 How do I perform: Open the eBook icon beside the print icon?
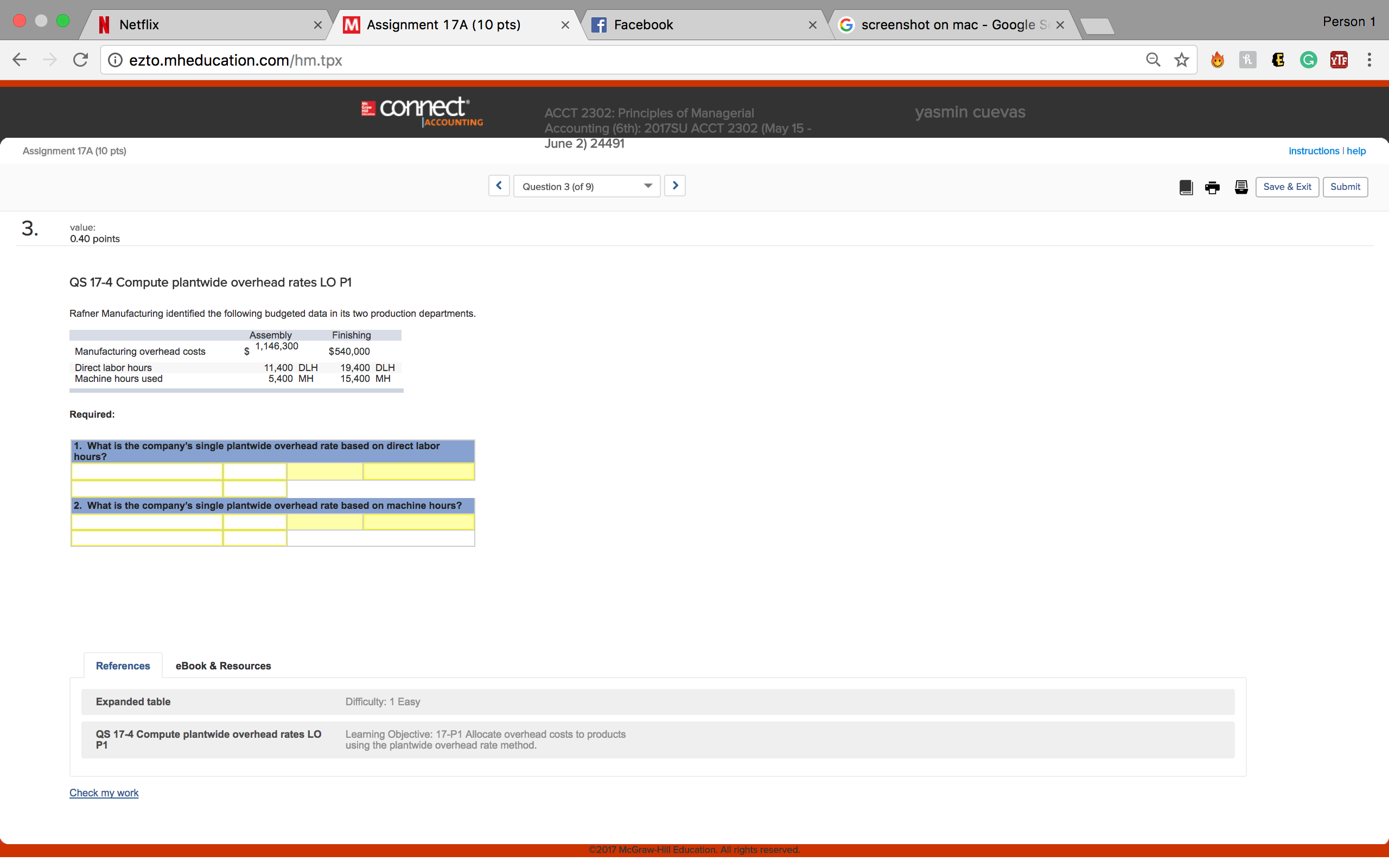click(x=1185, y=187)
